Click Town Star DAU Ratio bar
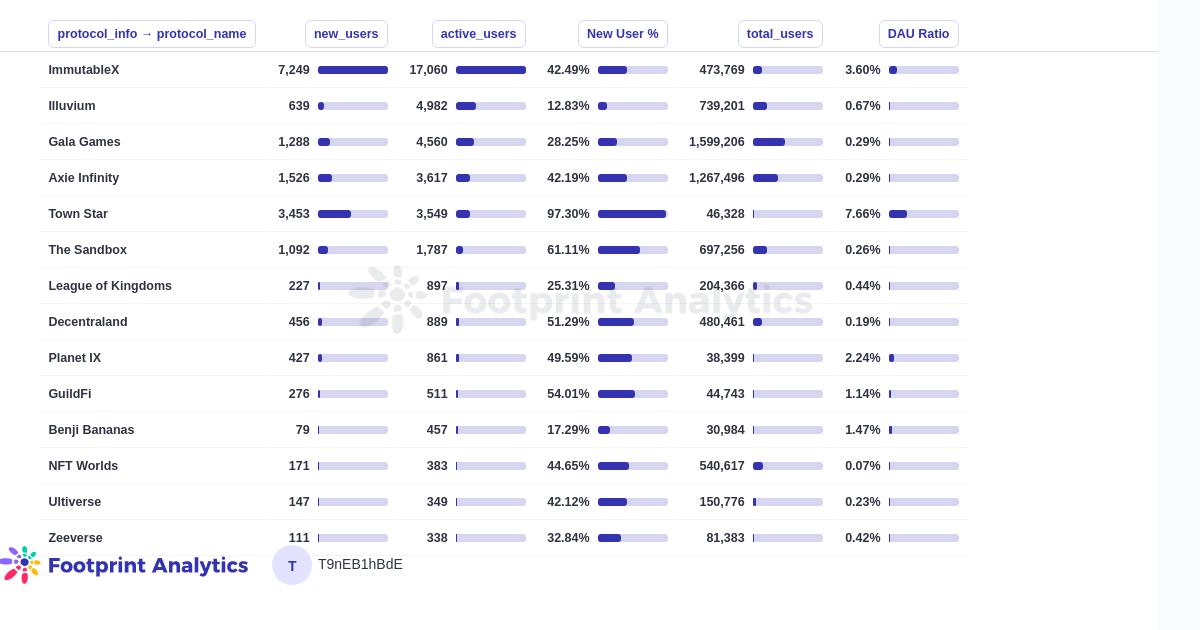 923,214
